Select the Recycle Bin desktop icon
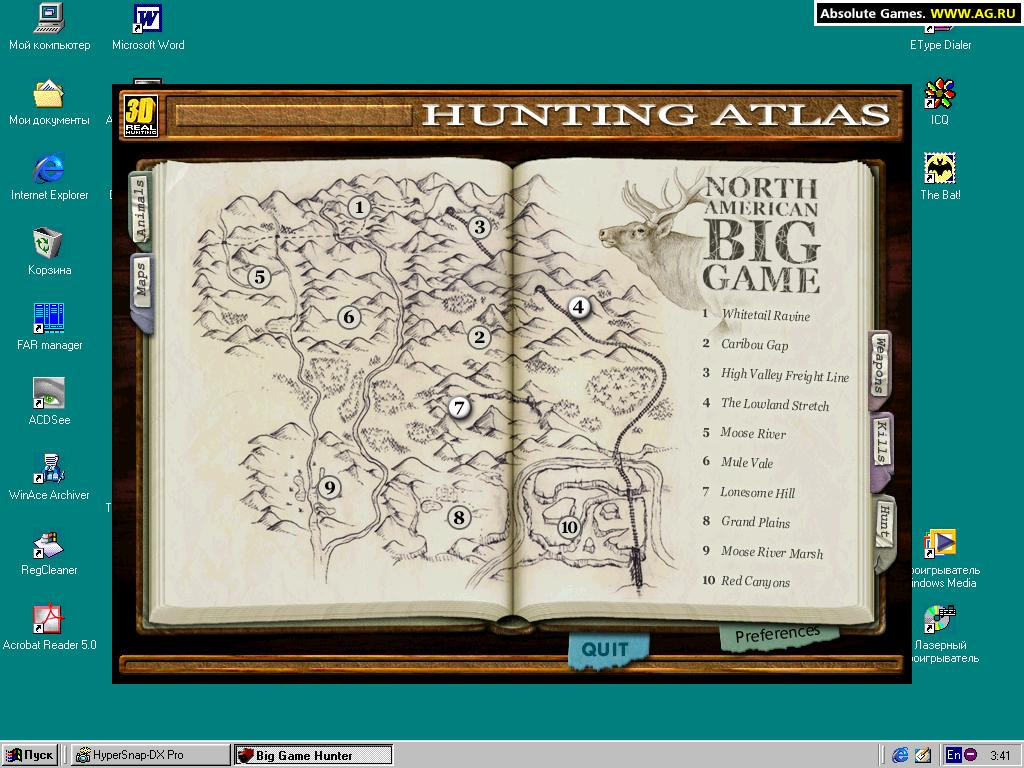The image size is (1024, 768). [x=49, y=252]
